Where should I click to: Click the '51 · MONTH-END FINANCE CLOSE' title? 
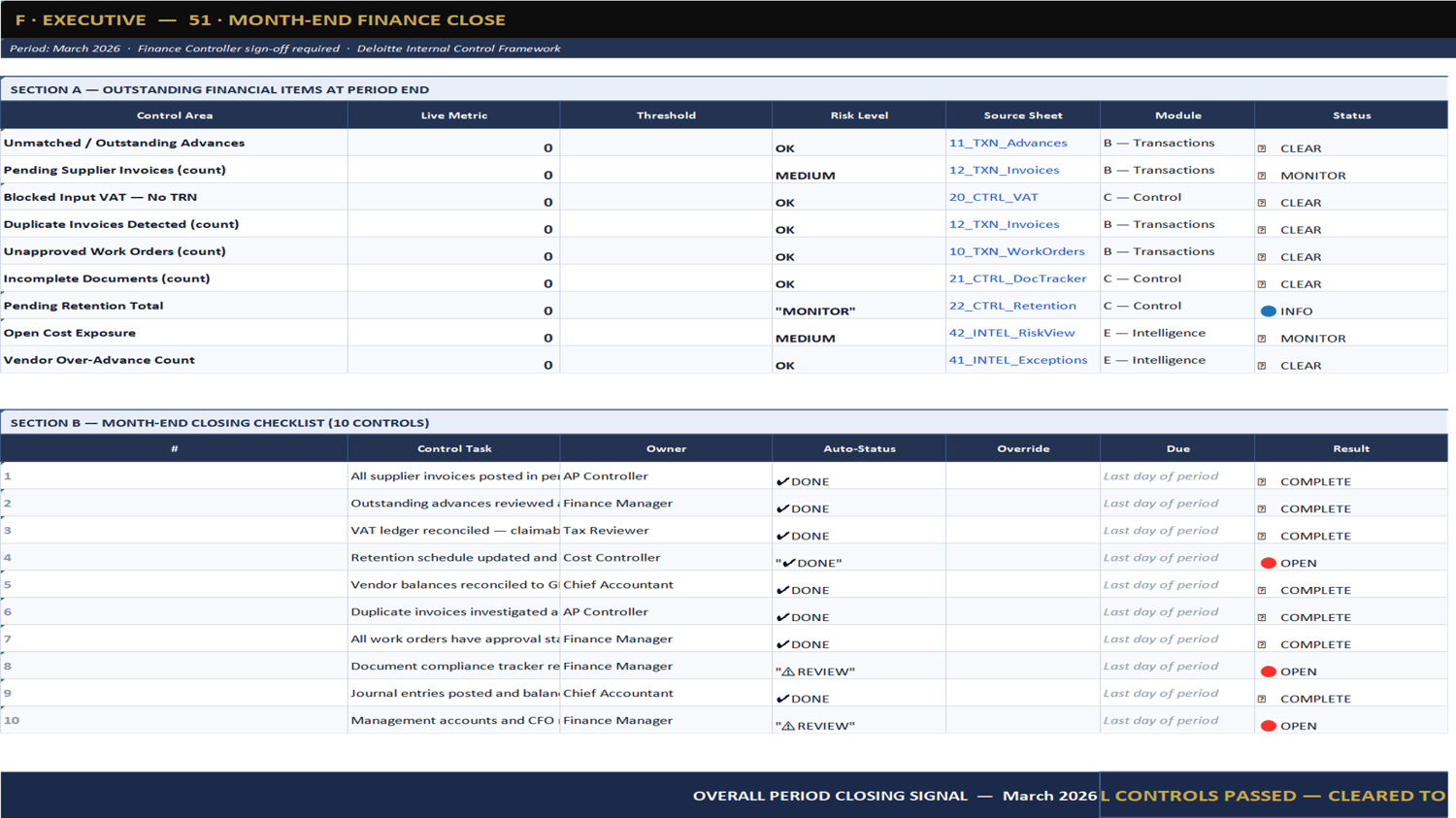tap(347, 19)
